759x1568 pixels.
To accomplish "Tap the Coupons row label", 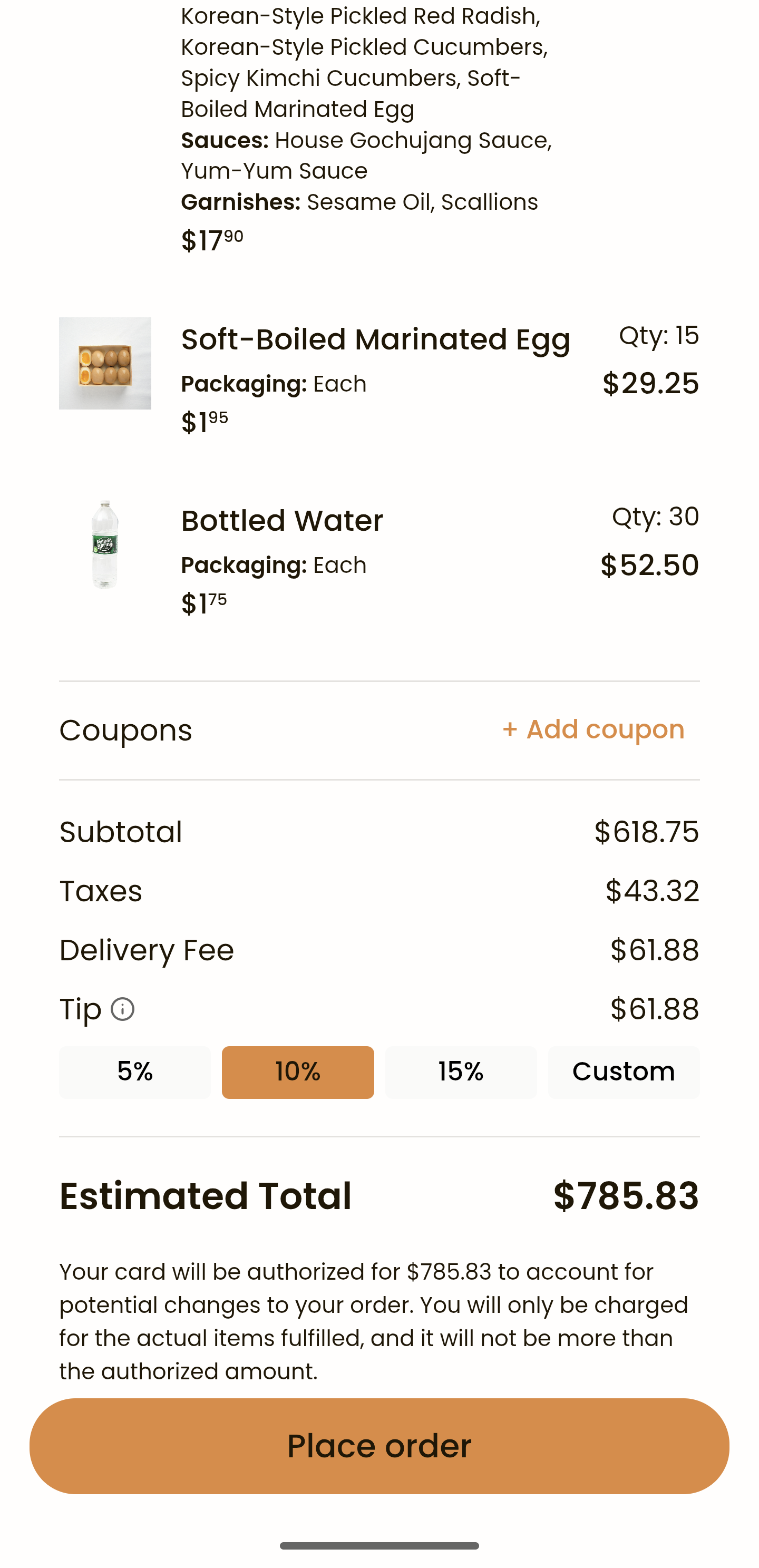I will 125,730.
